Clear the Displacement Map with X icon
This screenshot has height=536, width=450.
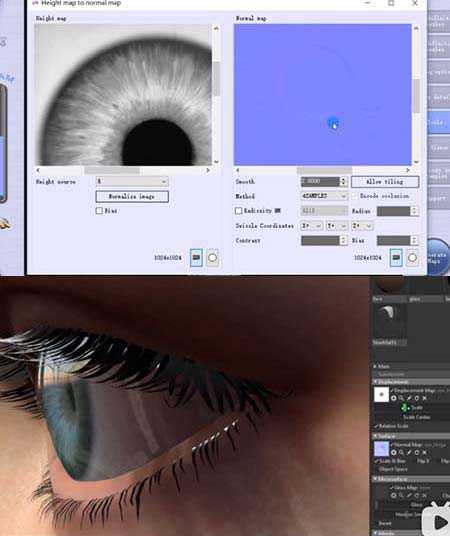(424, 398)
